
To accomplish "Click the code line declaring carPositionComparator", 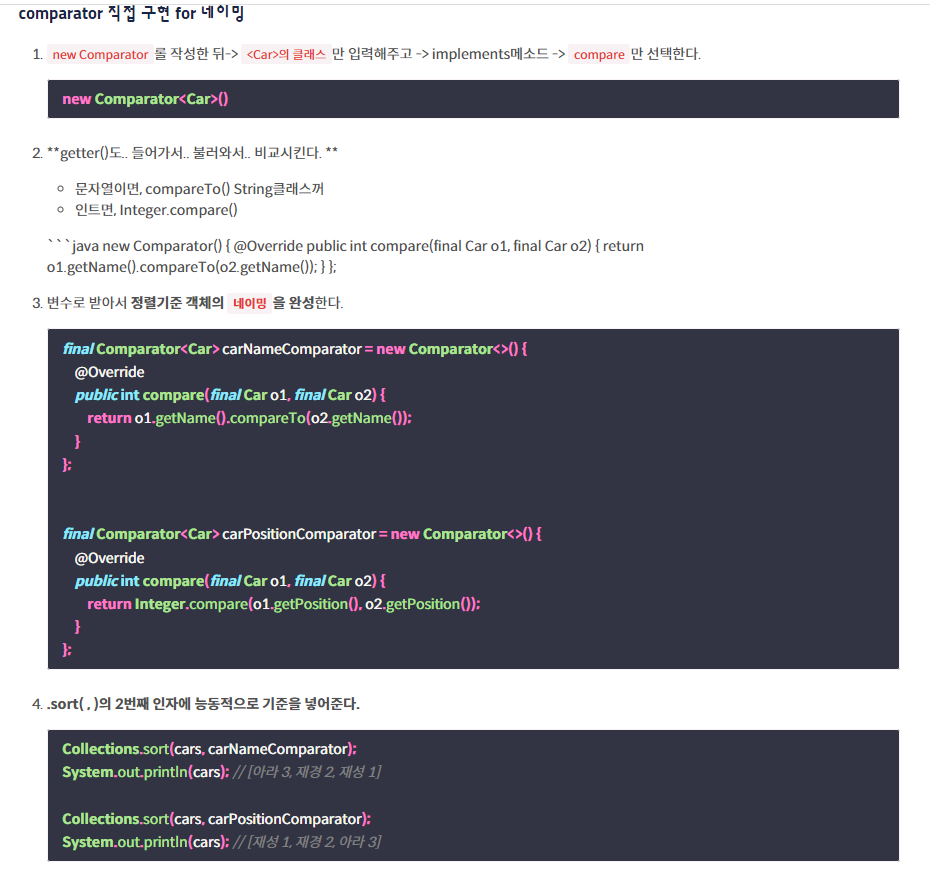I will [302, 534].
